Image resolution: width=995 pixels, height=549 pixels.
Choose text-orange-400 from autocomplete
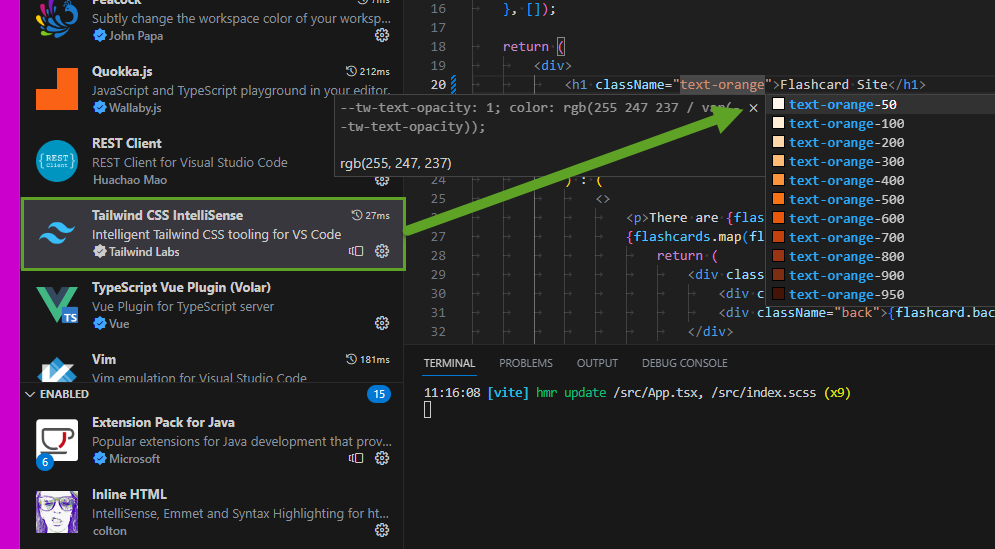click(x=880, y=180)
